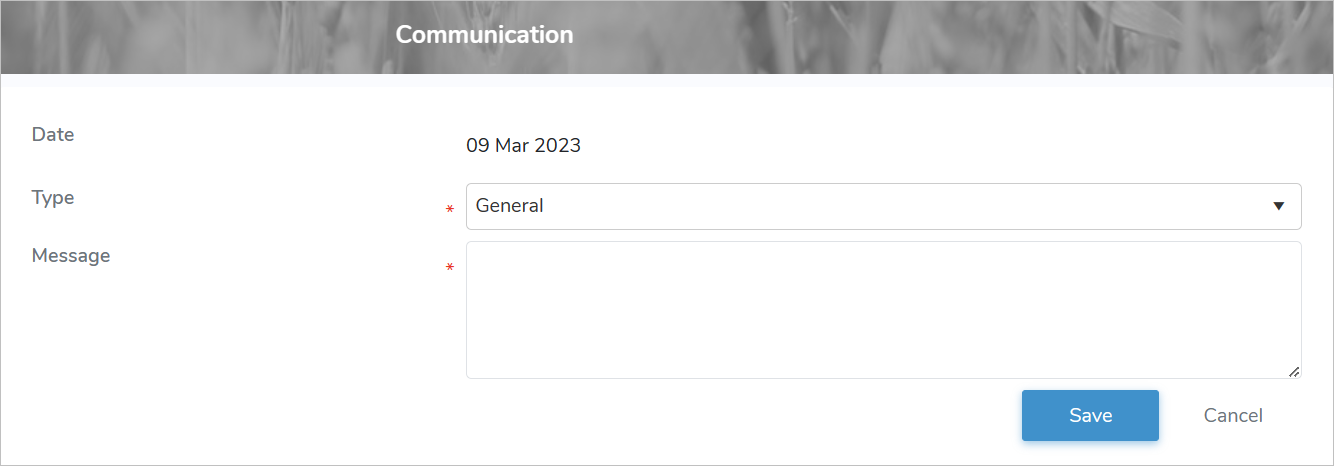Click the red asterisk beside Message

(450, 268)
